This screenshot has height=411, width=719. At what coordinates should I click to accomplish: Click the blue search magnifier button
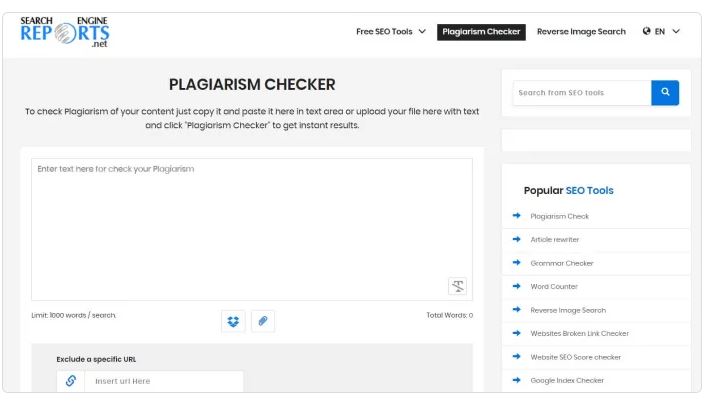(665, 93)
